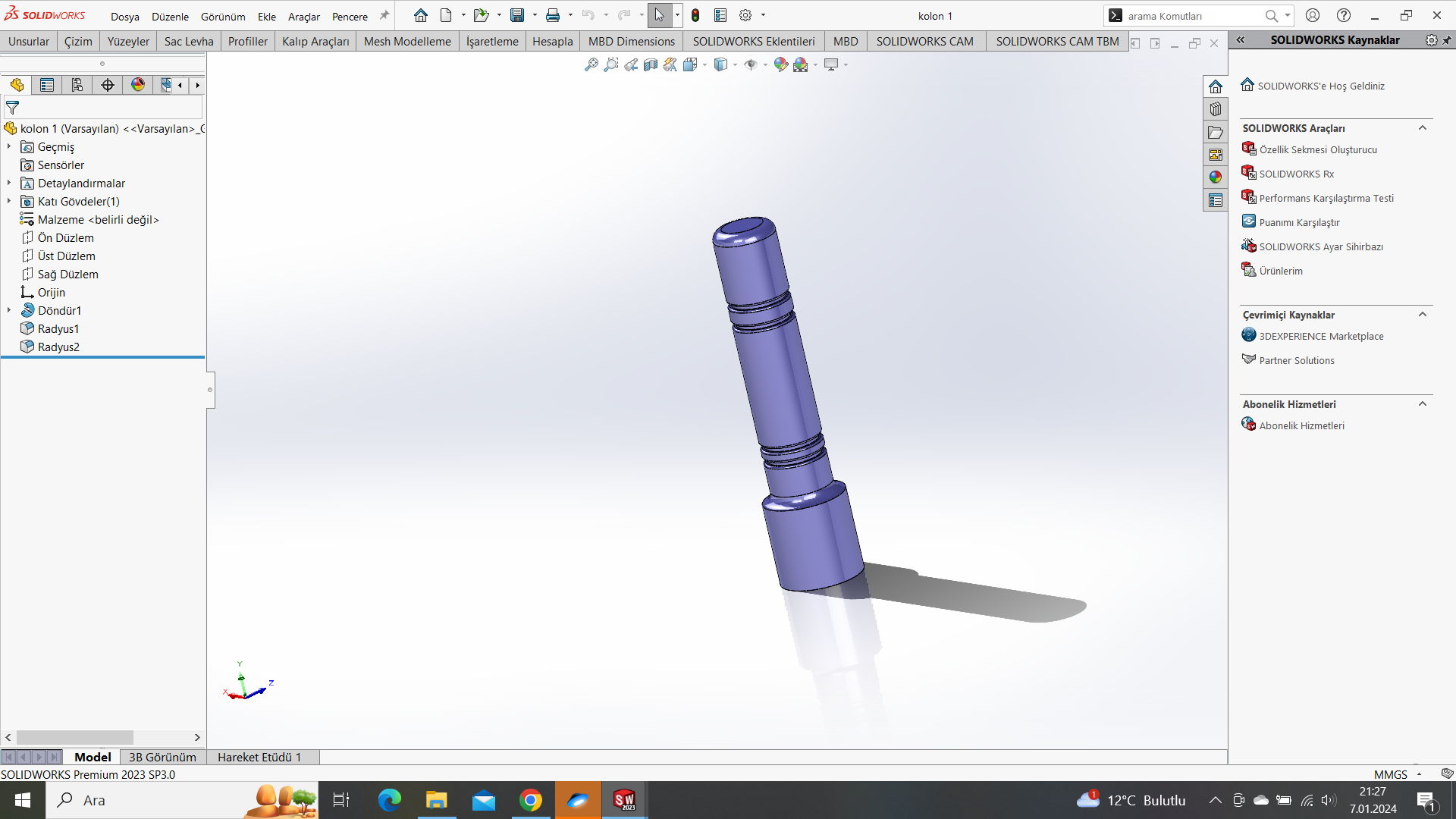The height and width of the screenshot is (819, 1456).
Task: Open the Araçlar menu
Action: [x=303, y=16]
